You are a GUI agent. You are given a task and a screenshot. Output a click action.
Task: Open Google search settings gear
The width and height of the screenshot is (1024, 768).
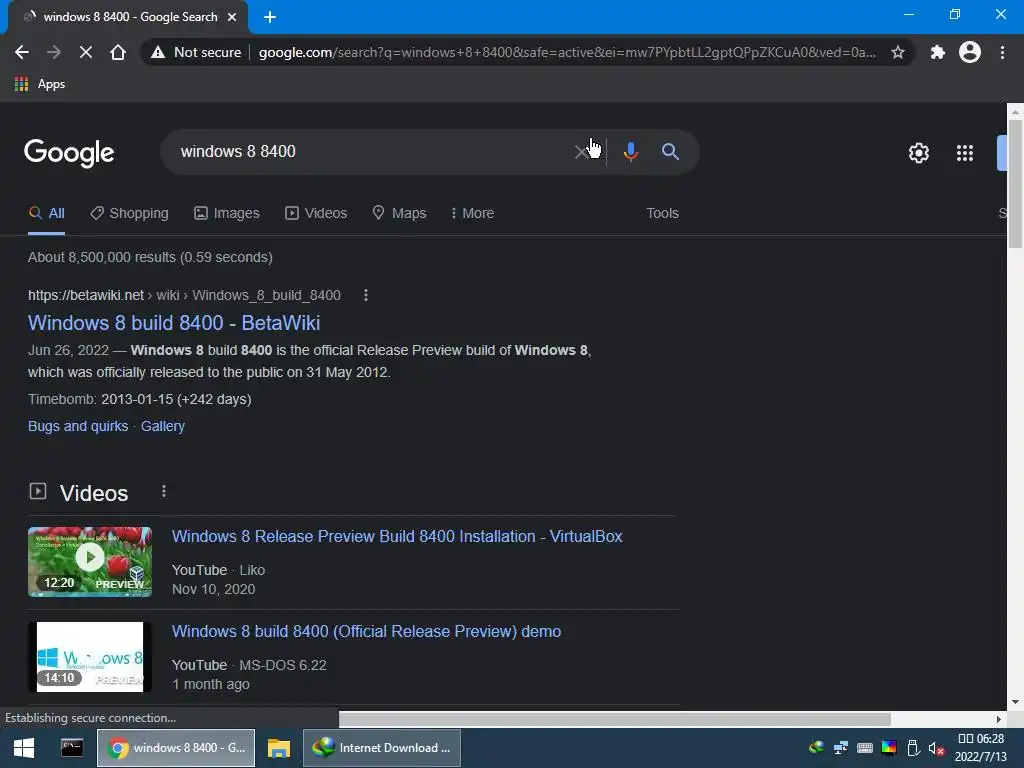[919, 153]
